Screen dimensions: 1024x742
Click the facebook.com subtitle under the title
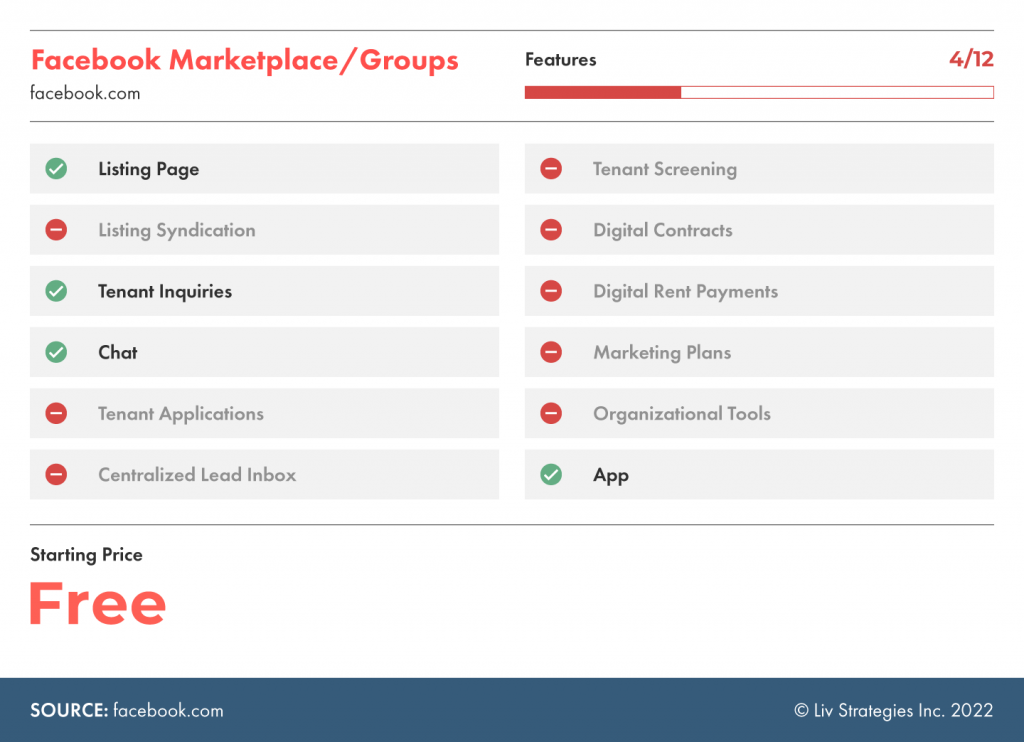(x=85, y=93)
